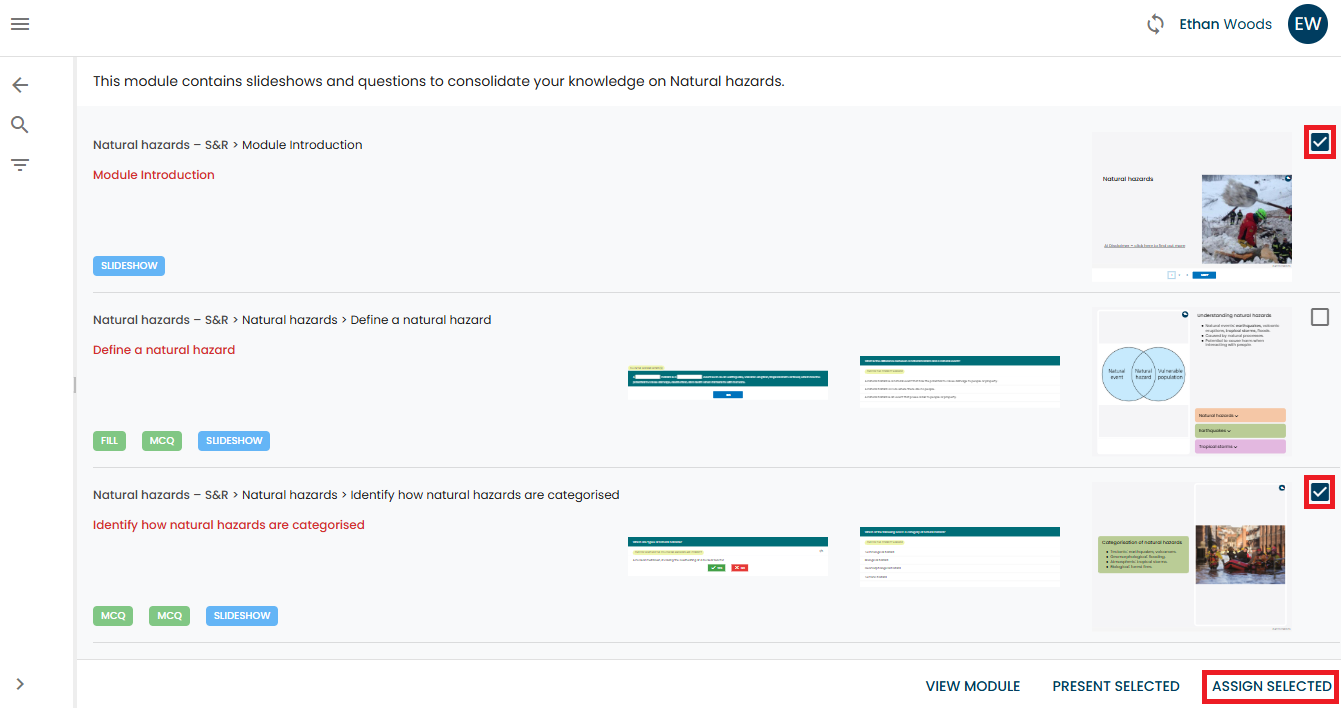
Task: Expand the purple Tropical storms dropdown
Action: [x=1240, y=446]
